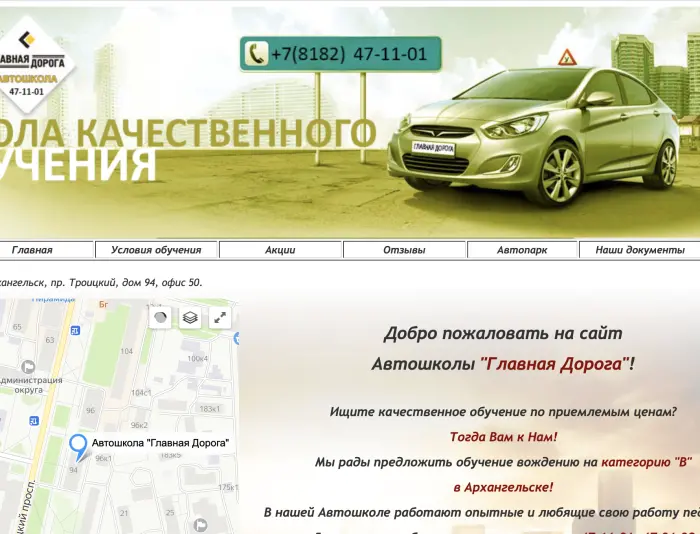Click the map label Автошкола "Главная Дорога"

tap(160, 443)
